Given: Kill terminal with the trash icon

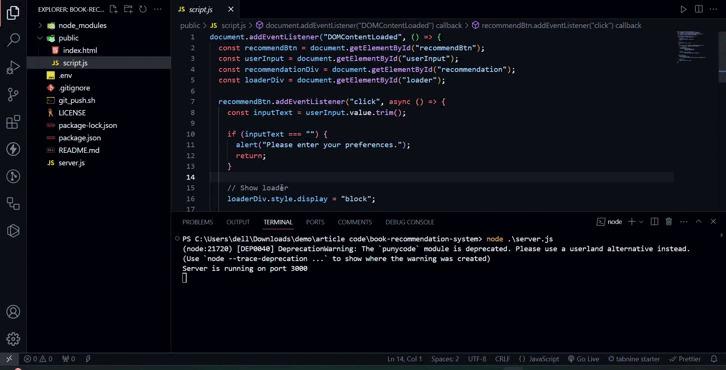Looking at the screenshot, I should pyautogui.click(x=669, y=222).
